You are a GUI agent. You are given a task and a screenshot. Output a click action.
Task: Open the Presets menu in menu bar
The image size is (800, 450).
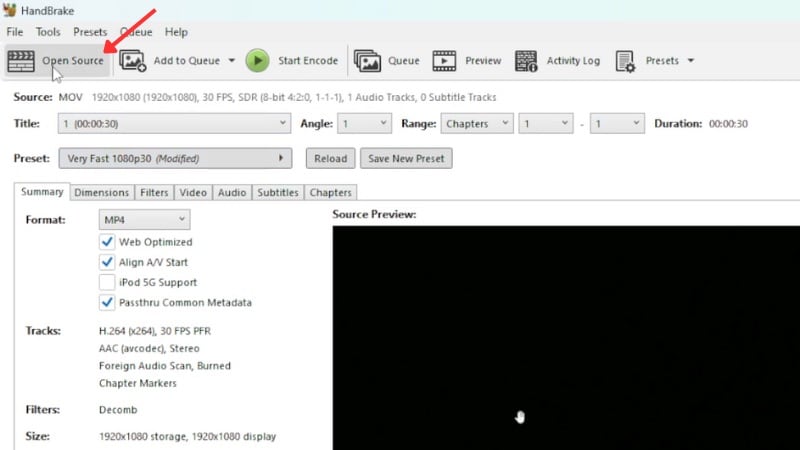(x=90, y=32)
